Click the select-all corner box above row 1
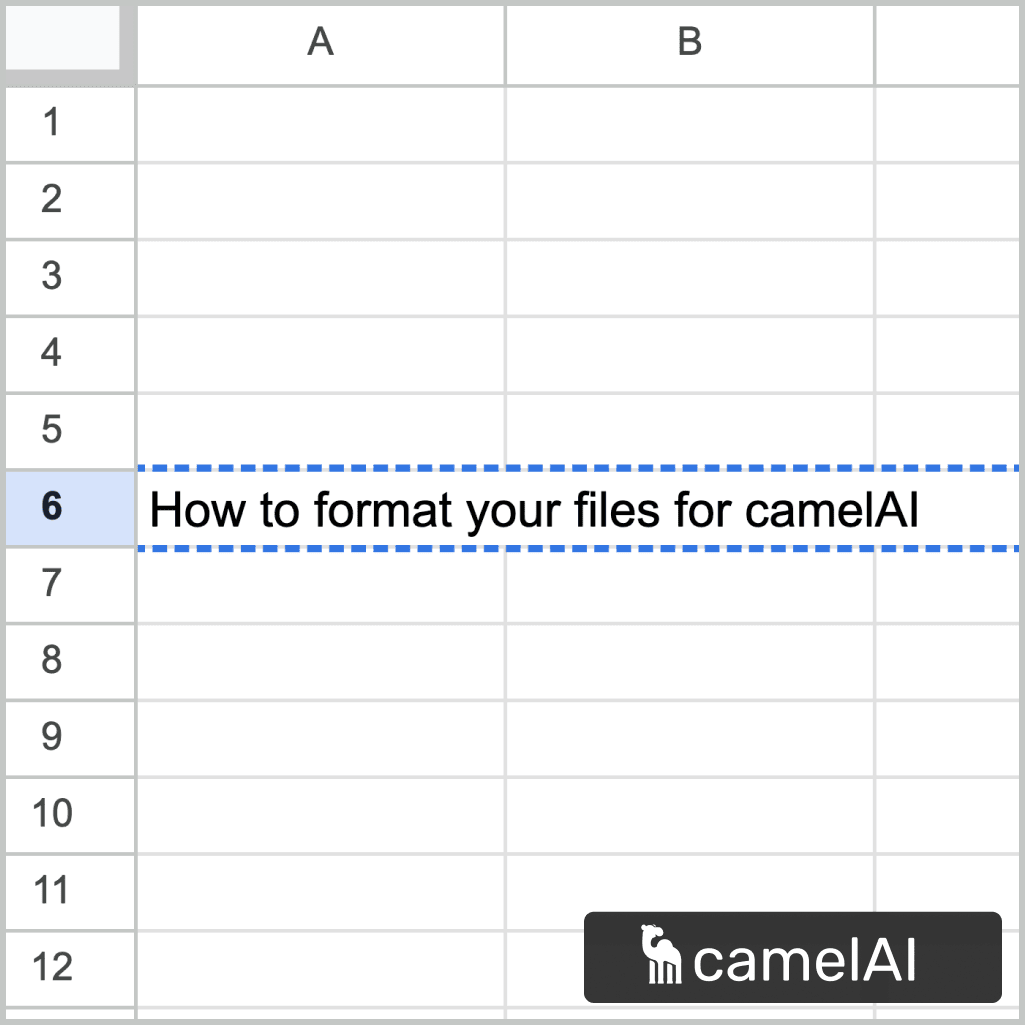The width and height of the screenshot is (1025, 1025). tap(62, 42)
